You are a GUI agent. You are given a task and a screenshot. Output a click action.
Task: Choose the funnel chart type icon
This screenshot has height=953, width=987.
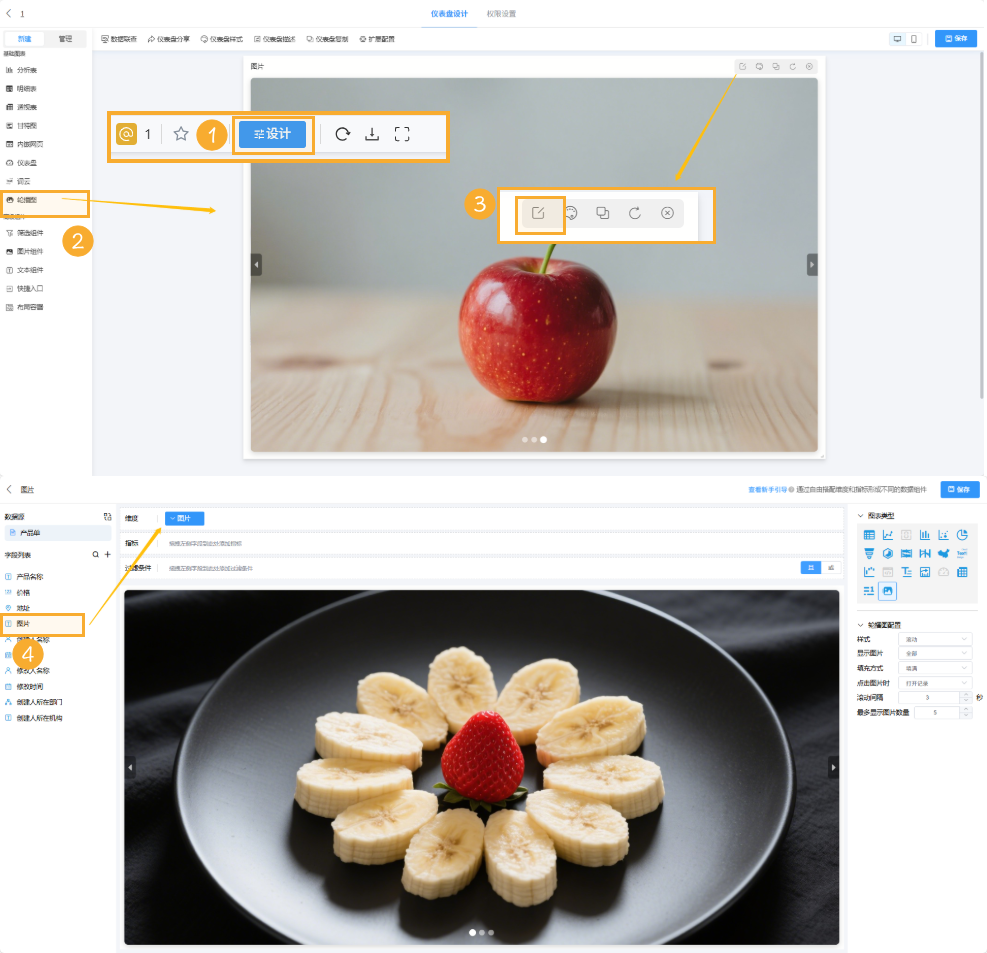[869, 554]
